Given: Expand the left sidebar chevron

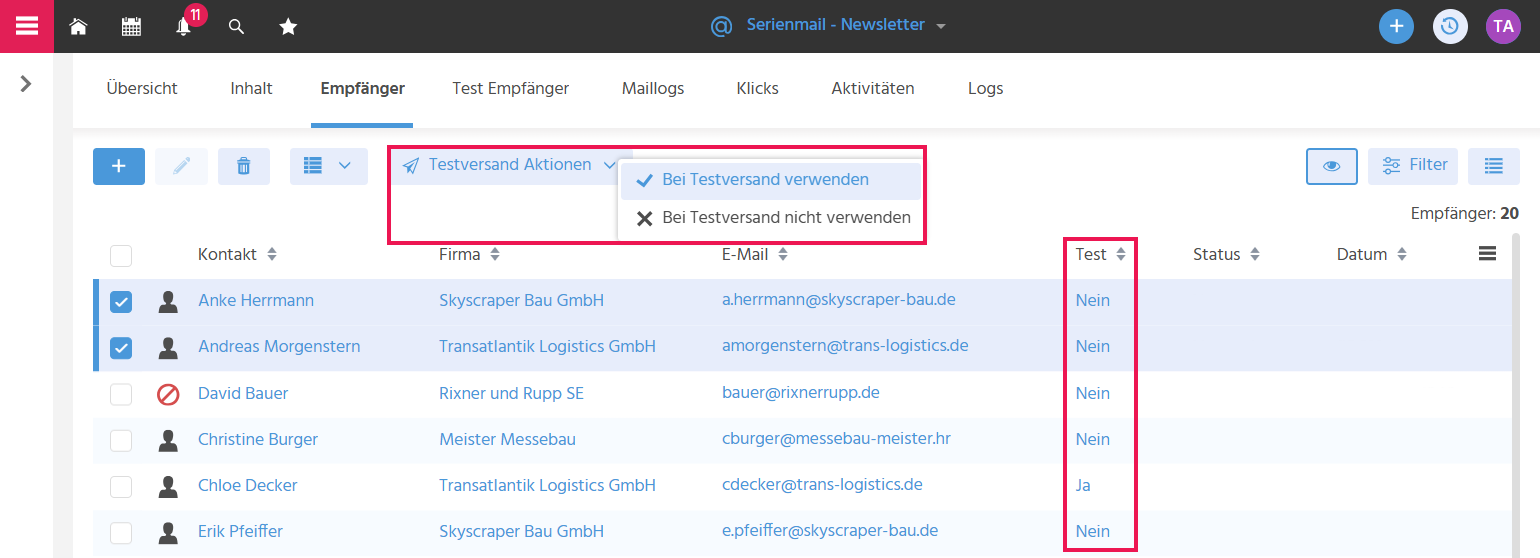Looking at the screenshot, I should point(26,84).
